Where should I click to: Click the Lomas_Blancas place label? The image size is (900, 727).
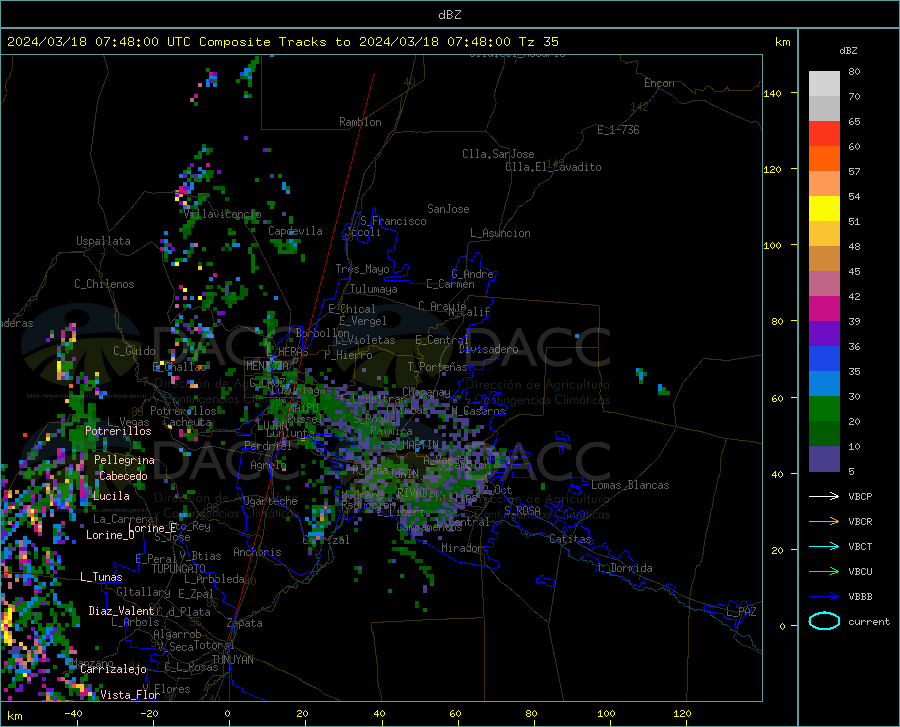click(x=630, y=485)
